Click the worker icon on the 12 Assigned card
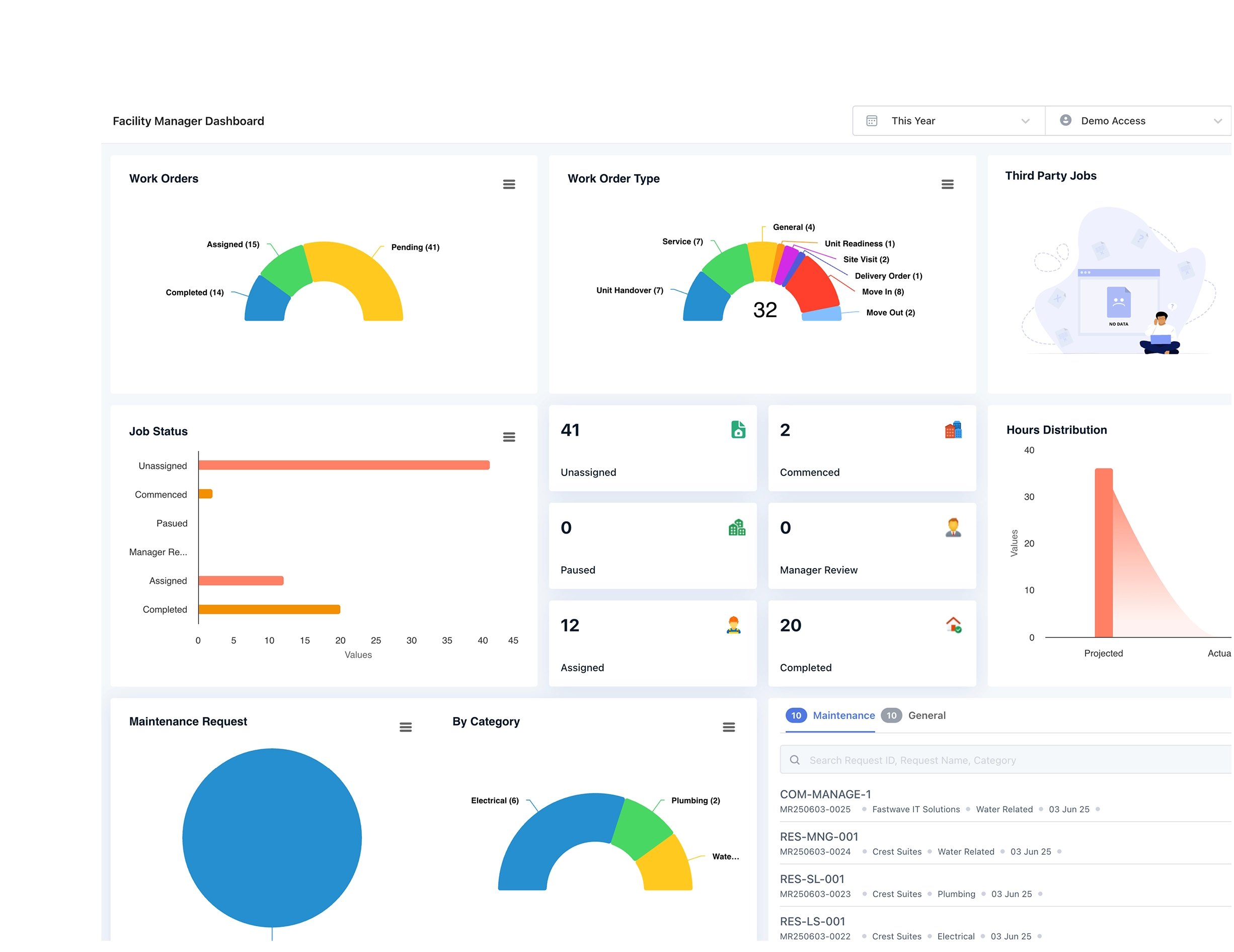This screenshot has width=1234, height=952. [733, 625]
